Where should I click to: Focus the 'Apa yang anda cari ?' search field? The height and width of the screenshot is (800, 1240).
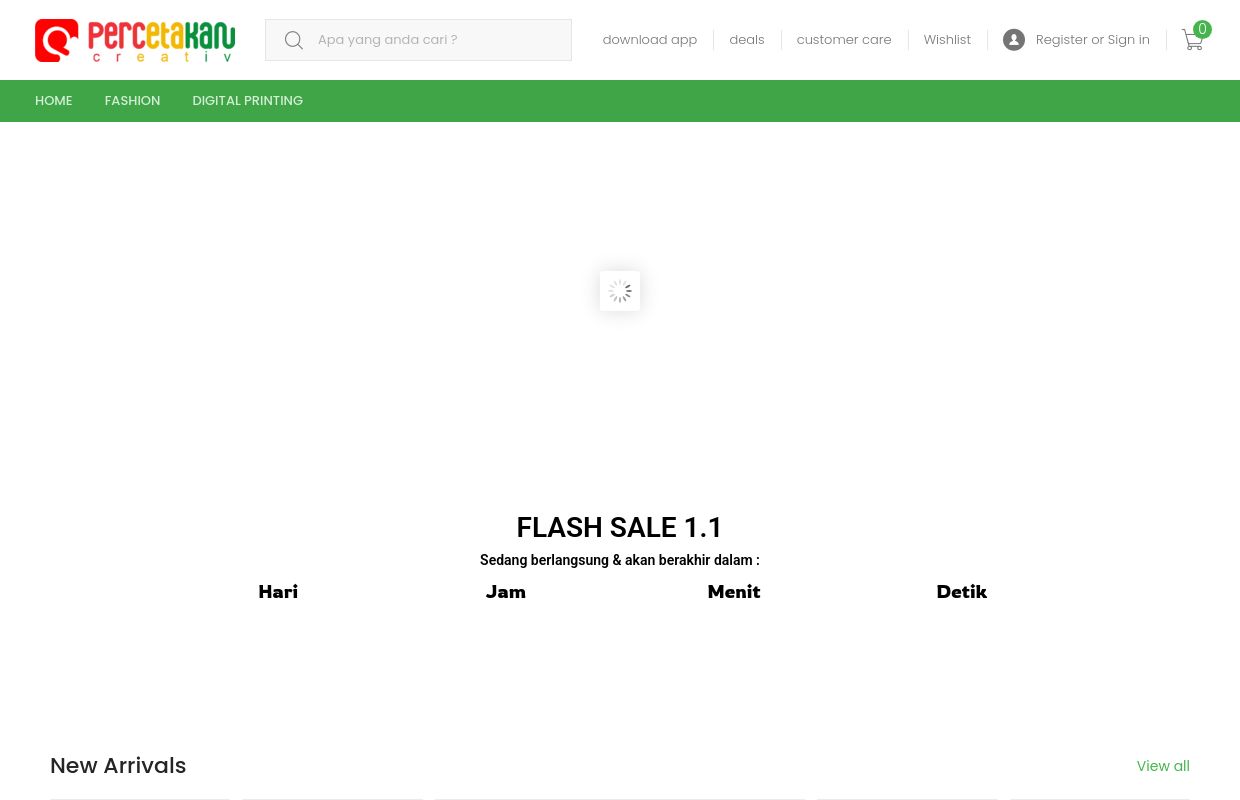point(438,40)
